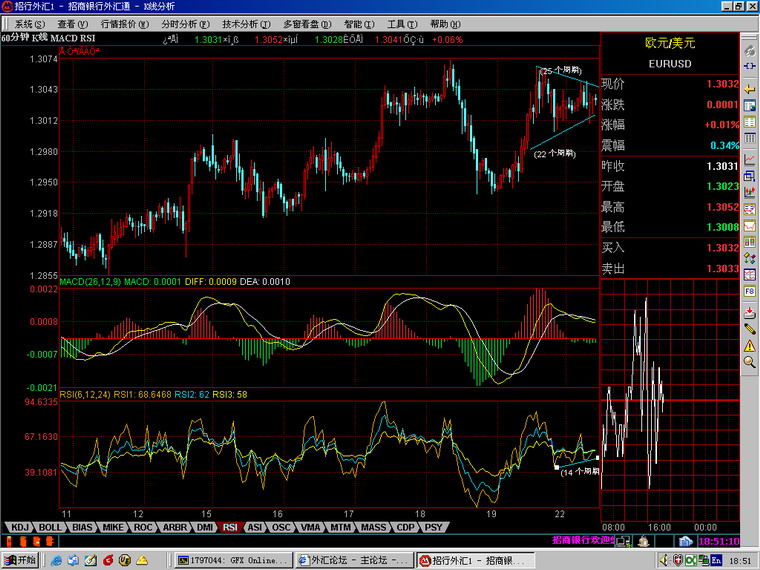Click the 开始 Start button
Screen dimensions: 760x570
20,561
